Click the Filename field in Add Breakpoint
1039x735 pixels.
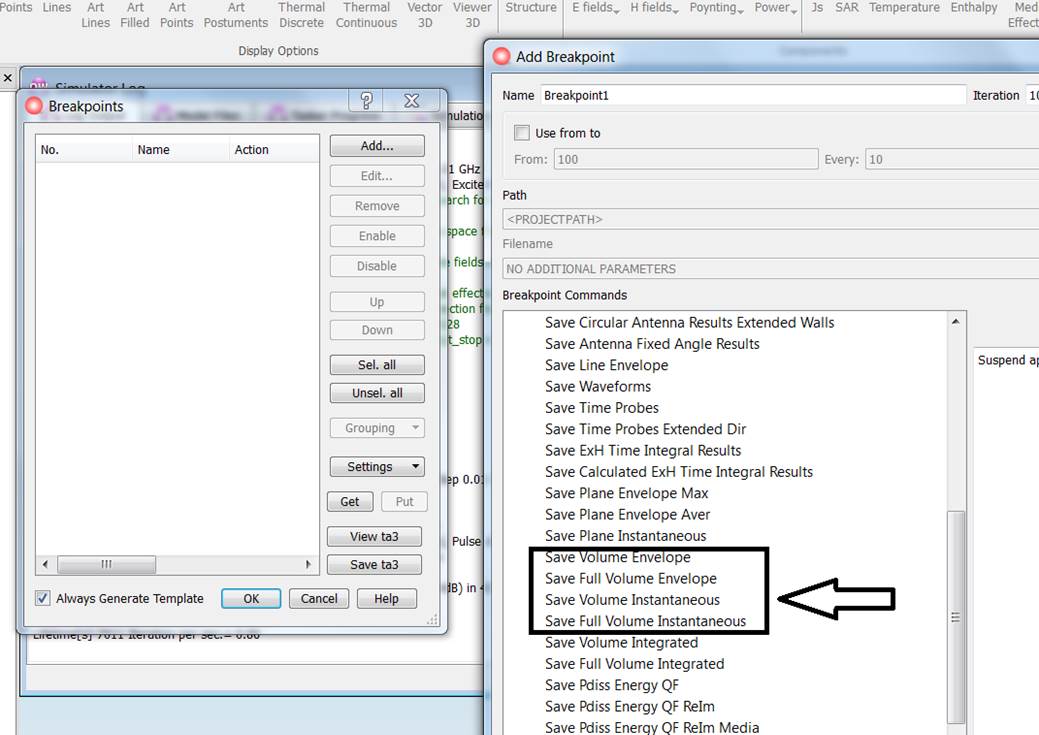click(771, 268)
